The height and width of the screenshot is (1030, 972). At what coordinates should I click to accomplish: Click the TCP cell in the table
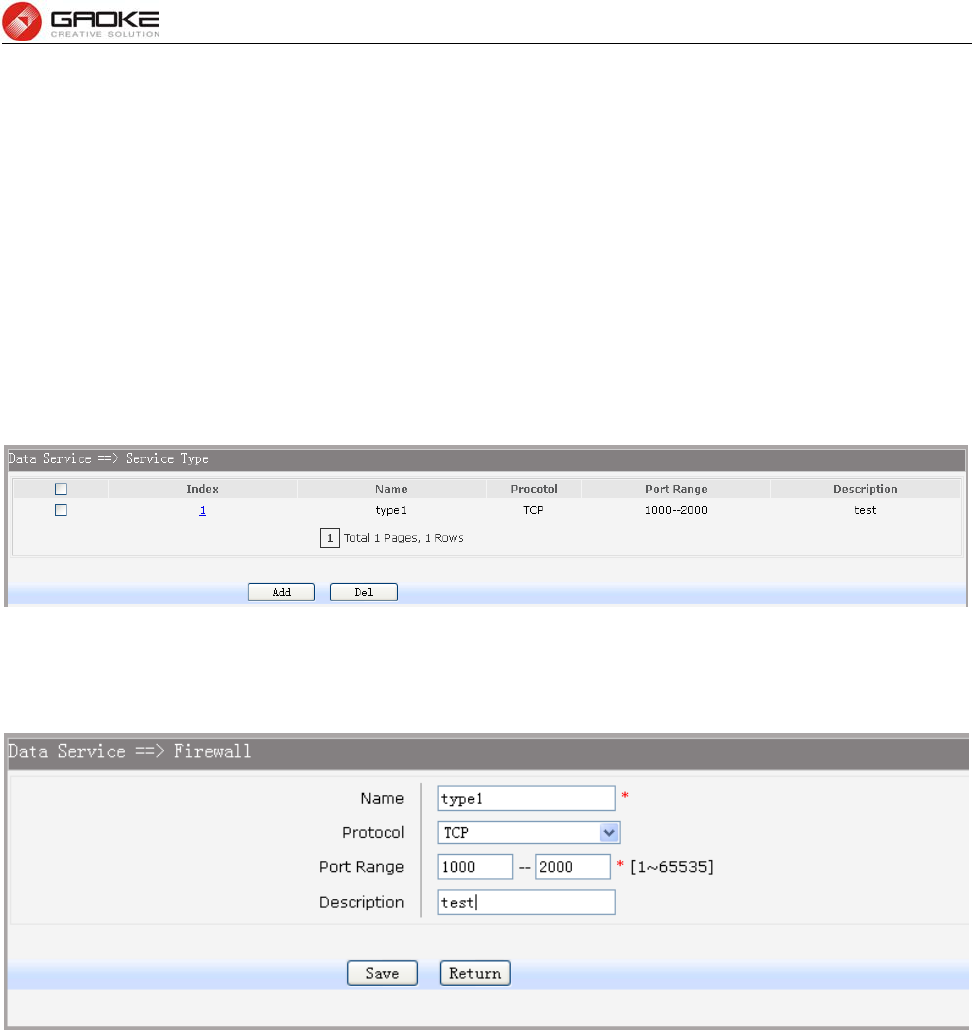pos(533,510)
